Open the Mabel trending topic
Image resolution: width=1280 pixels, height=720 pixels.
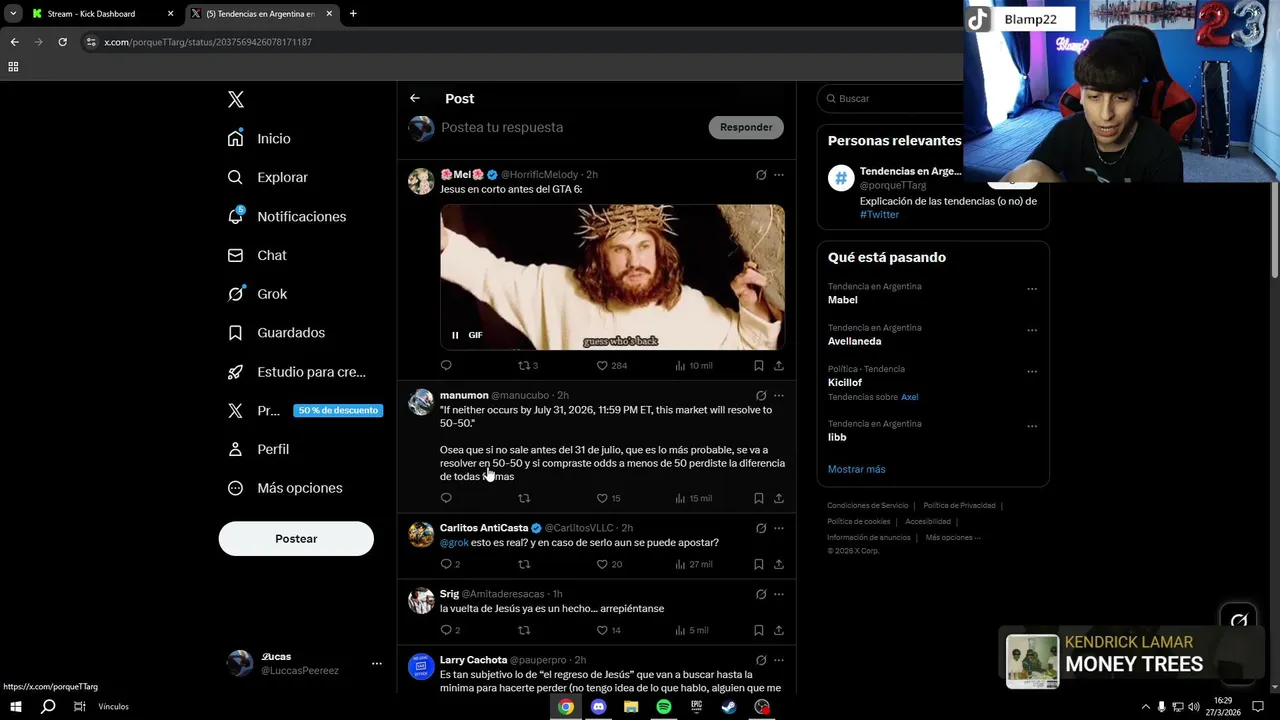coord(842,300)
